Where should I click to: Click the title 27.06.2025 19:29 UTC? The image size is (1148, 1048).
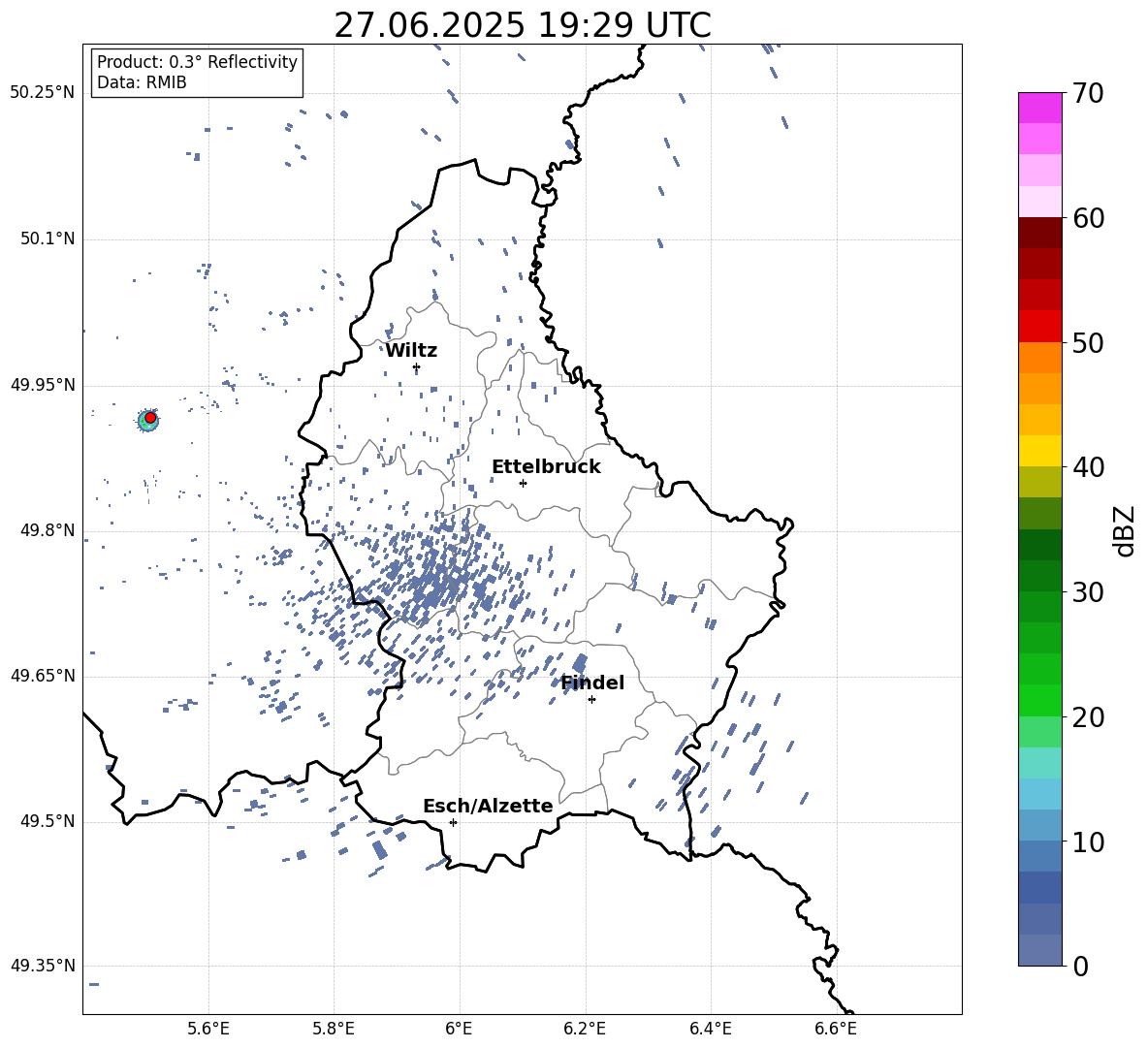click(x=522, y=25)
